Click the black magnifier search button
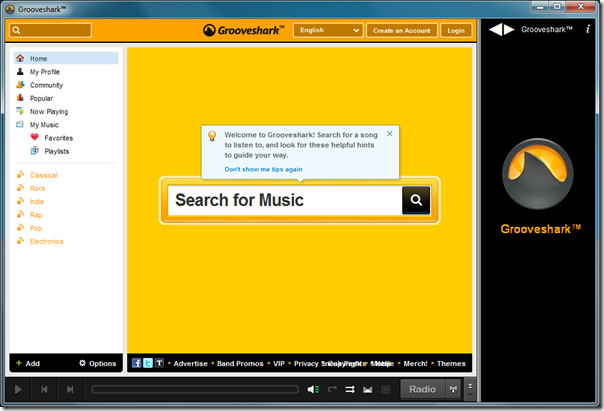The height and width of the screenshot is (411, 604). coord(416,200)
